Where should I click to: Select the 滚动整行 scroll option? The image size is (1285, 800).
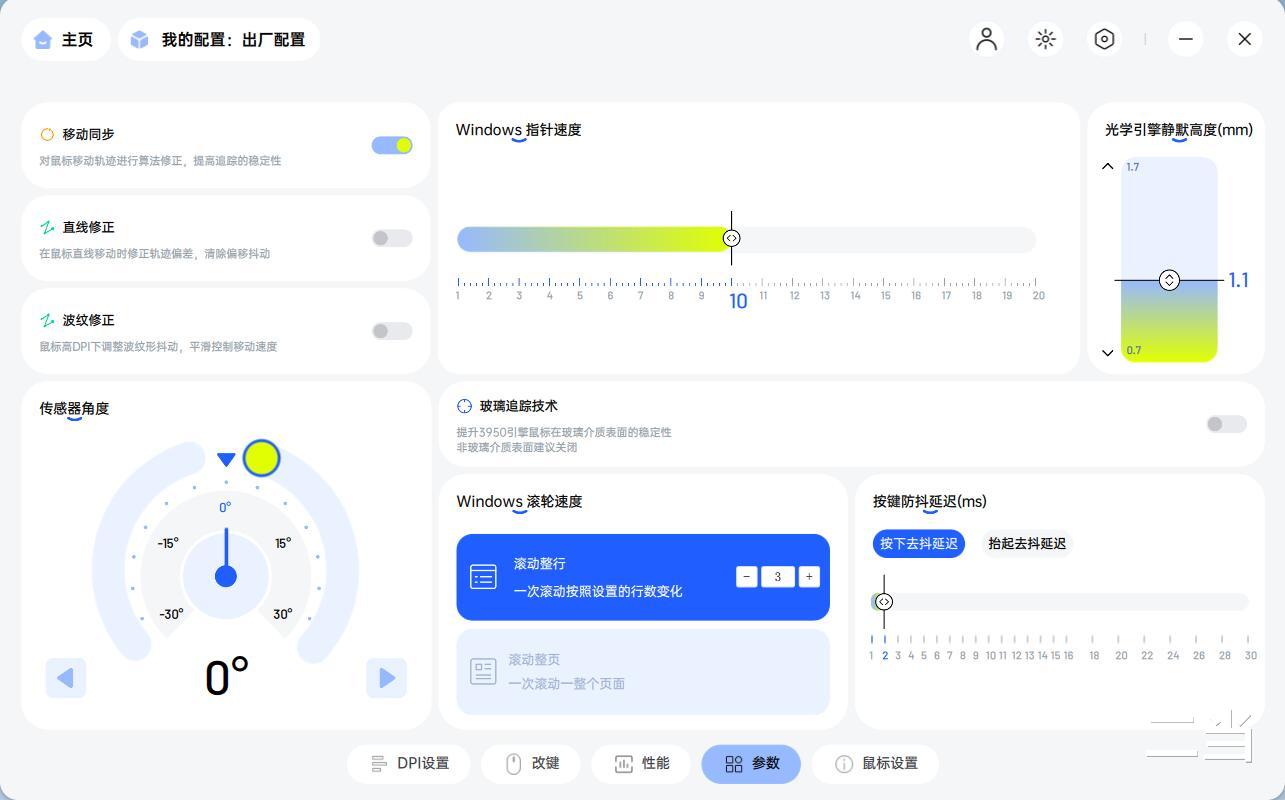pos(643,577)
